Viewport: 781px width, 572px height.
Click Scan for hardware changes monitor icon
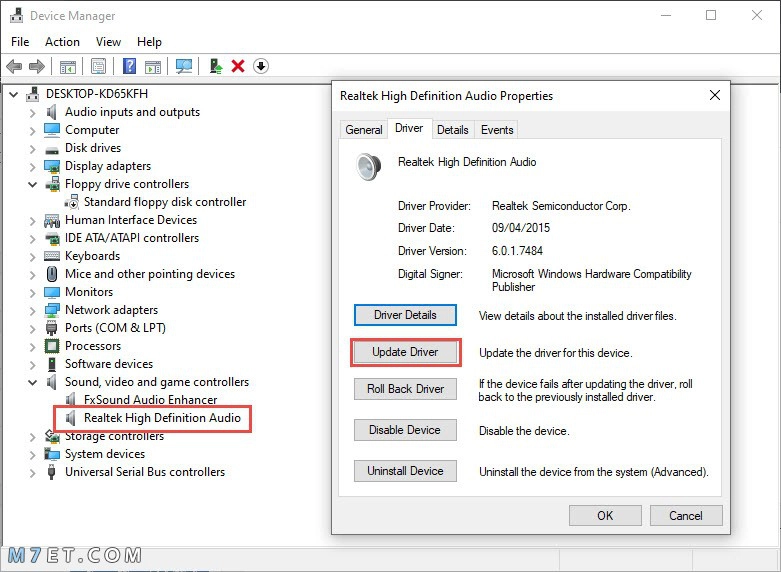pos(184,66)
